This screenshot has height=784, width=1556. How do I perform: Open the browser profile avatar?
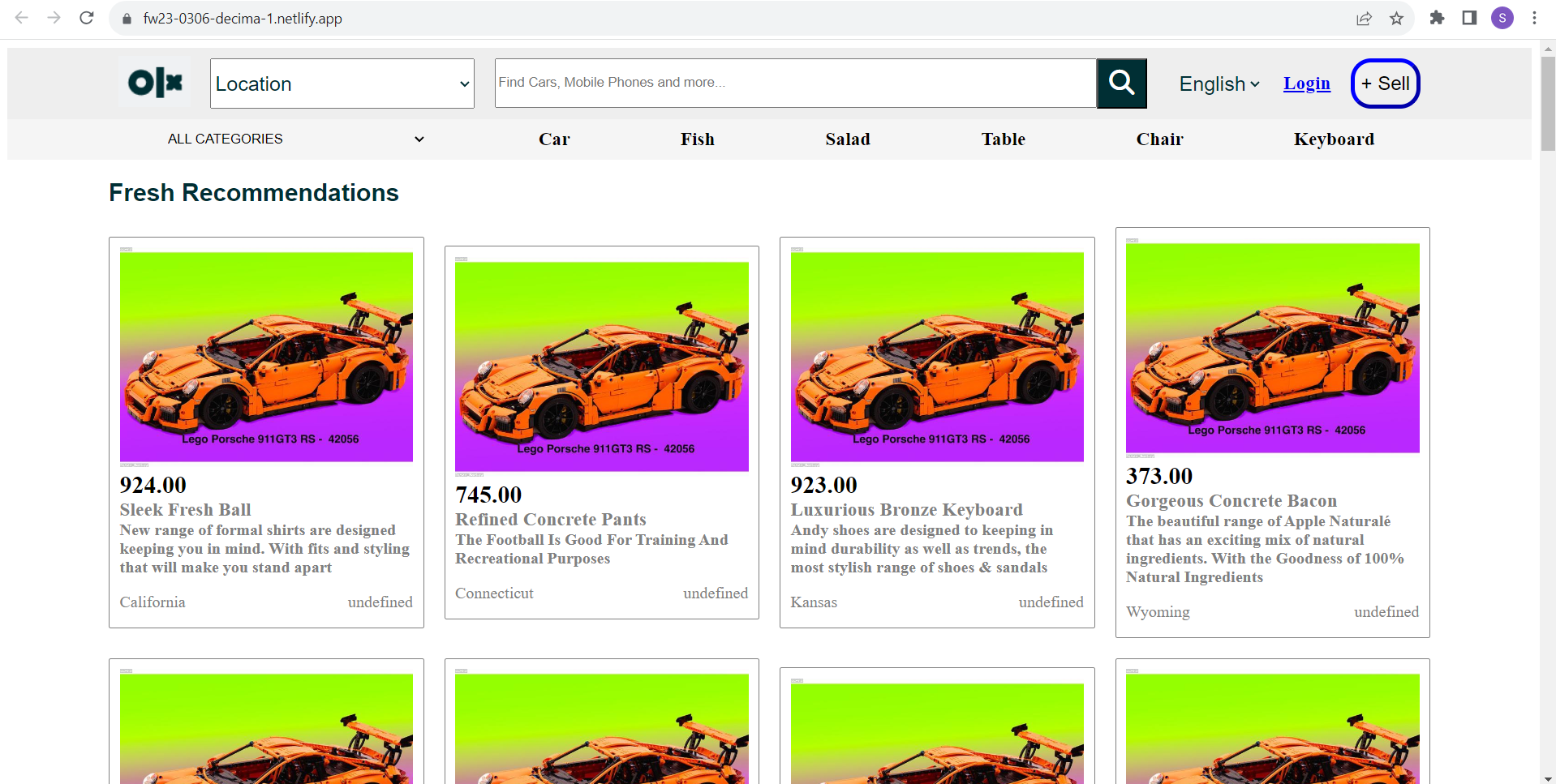(1502, 18)
